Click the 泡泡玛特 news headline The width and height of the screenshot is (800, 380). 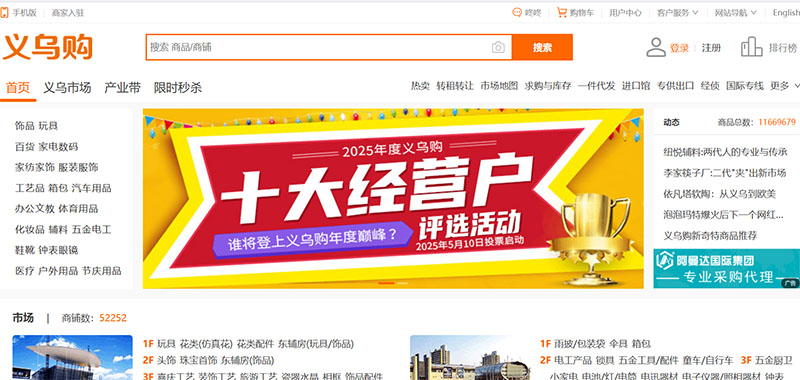point(723,215)
